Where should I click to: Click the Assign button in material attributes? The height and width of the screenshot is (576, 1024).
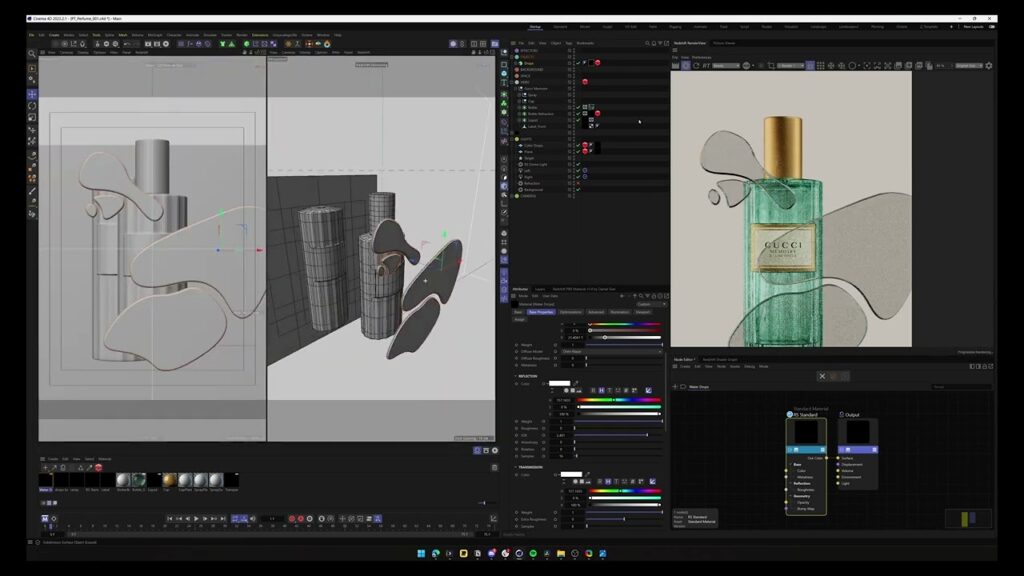click(519, 319)
